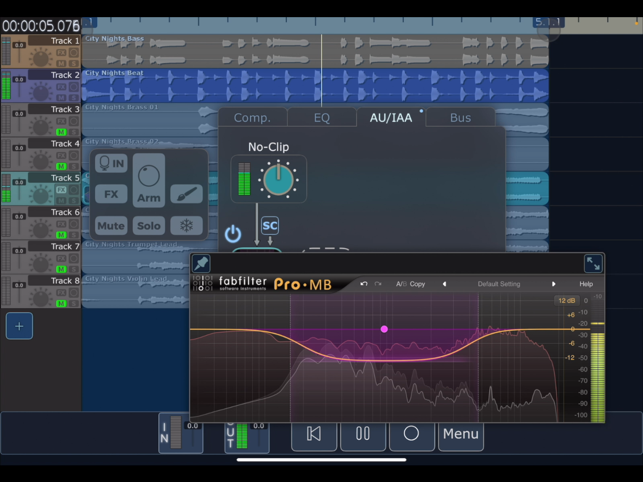643x482 pixels.
Task: Freeze the track with the snowflake icon
Action: [186, 226]
